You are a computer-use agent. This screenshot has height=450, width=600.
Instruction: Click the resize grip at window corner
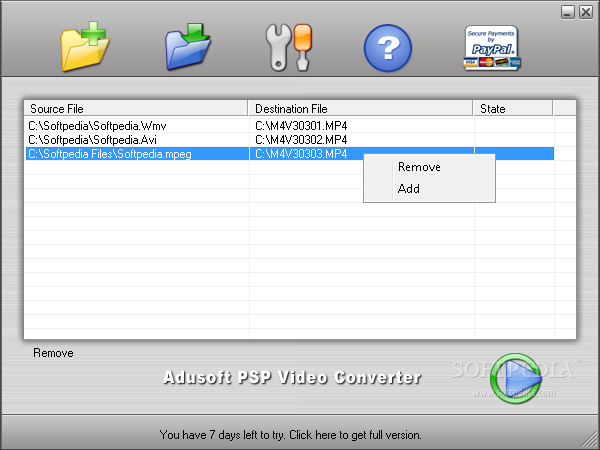click(590, 440)
